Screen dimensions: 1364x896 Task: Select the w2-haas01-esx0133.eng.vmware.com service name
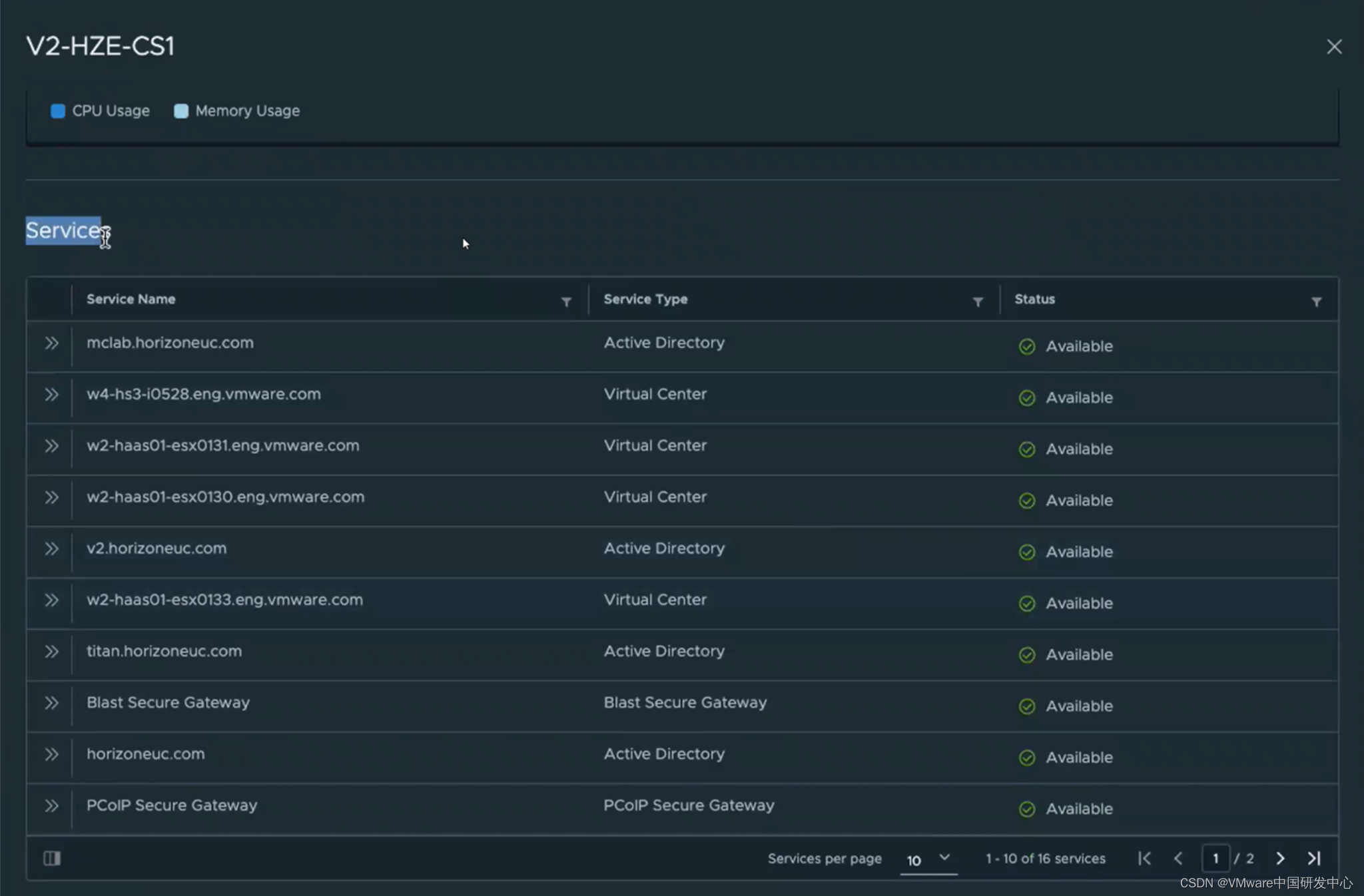click(x=225, y=600)
